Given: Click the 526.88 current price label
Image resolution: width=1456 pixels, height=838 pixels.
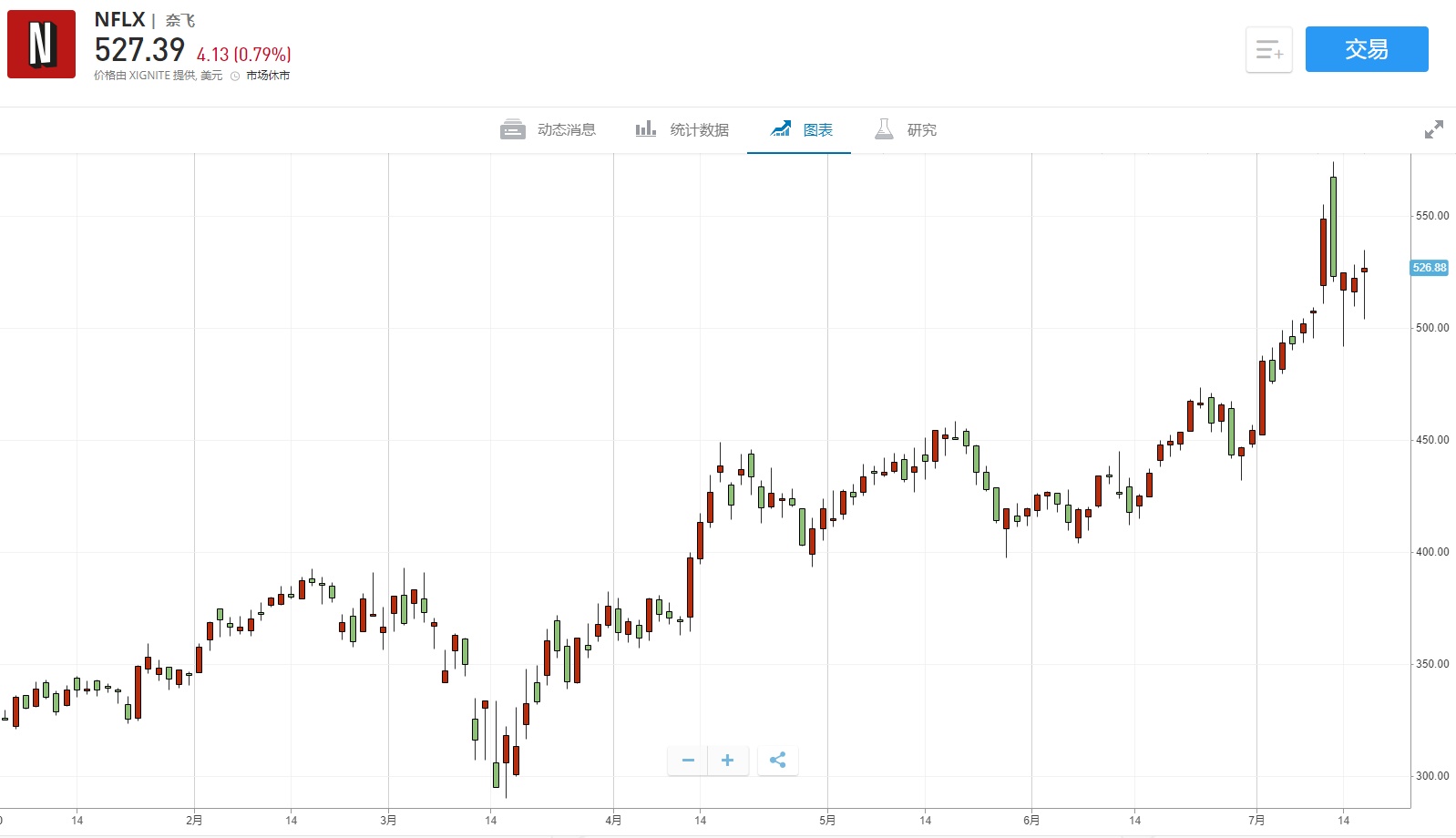Looking at the screenshot, I should [1429, 268].
